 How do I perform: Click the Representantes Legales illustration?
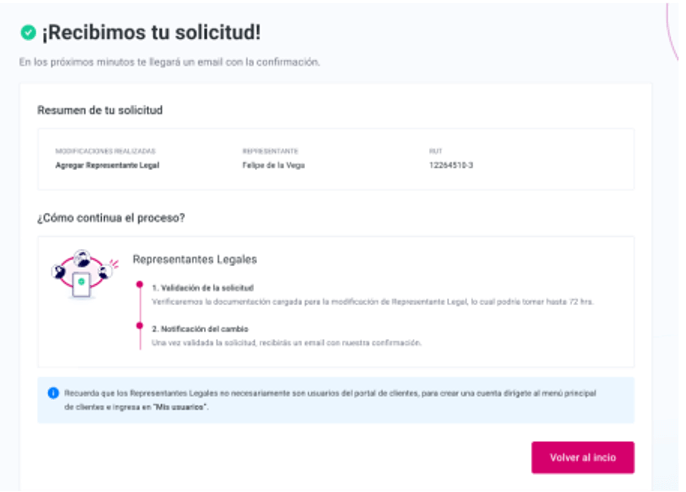tap(84, 274)
